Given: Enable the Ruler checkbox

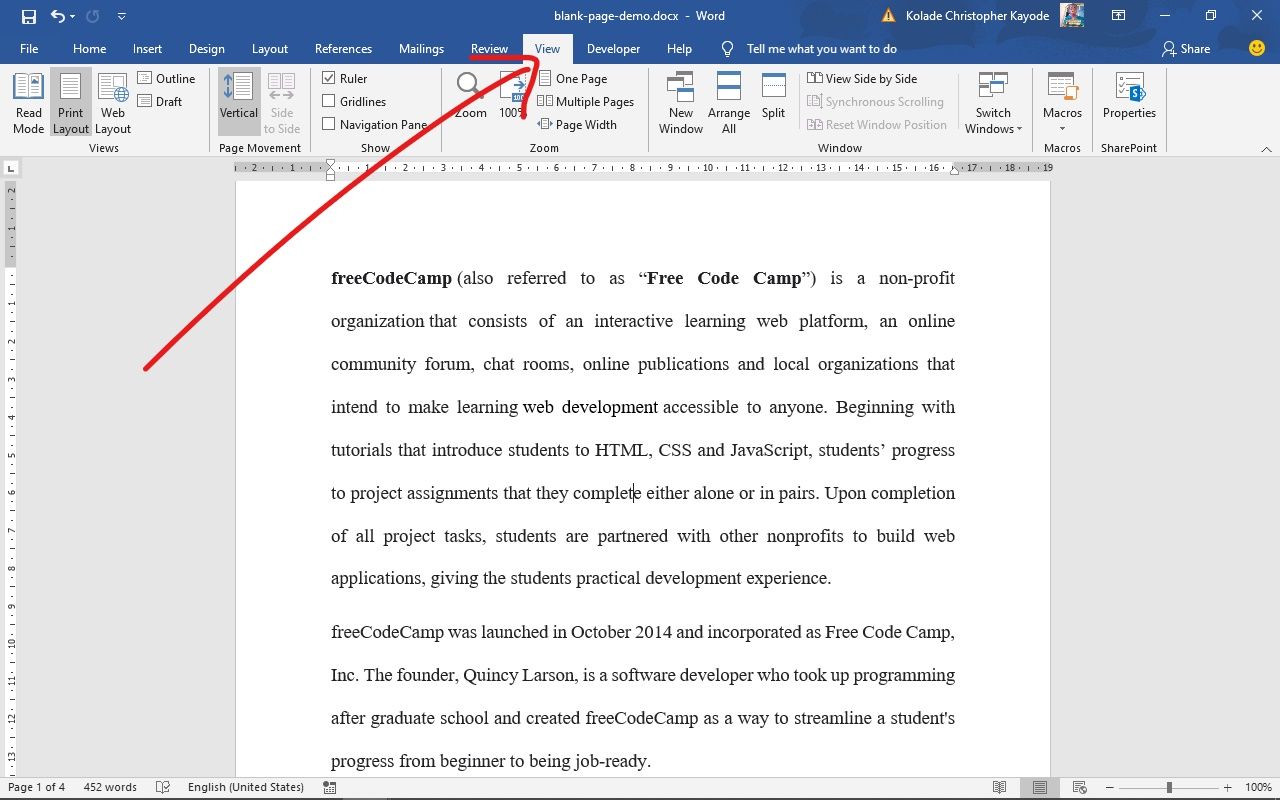Looking at the screenshot, I should tap(330, 78).
